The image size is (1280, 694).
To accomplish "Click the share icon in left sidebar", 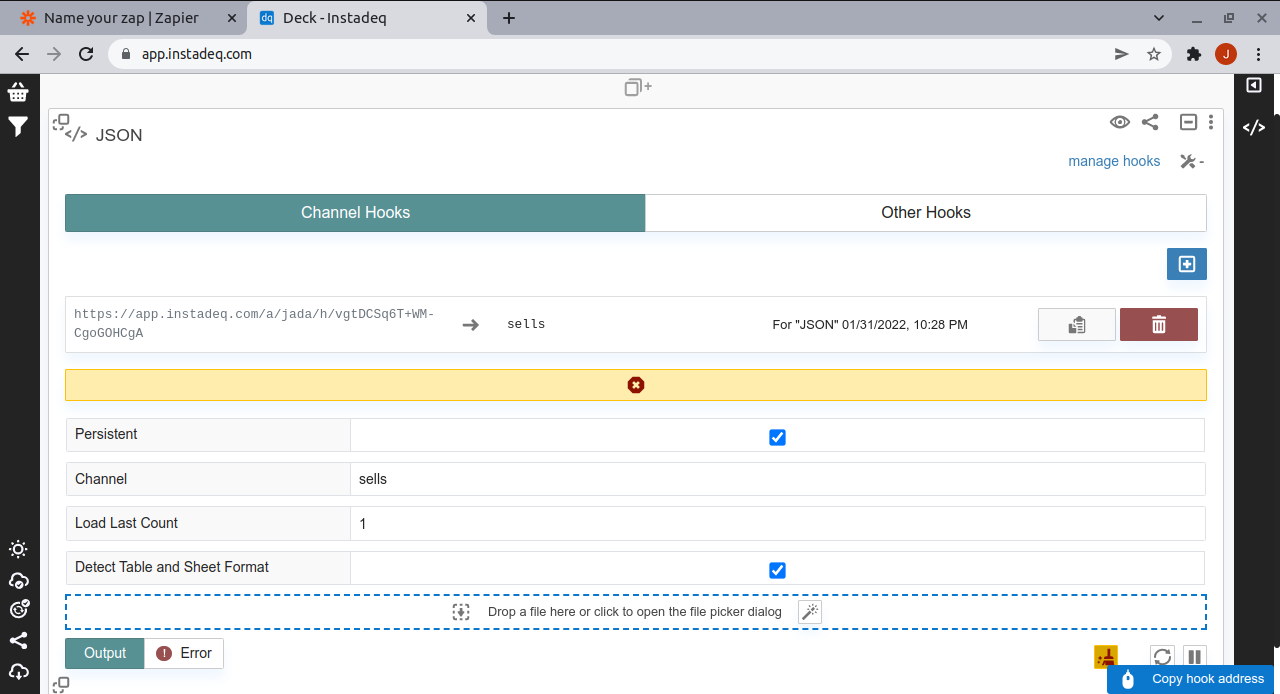I will [18, 641].
